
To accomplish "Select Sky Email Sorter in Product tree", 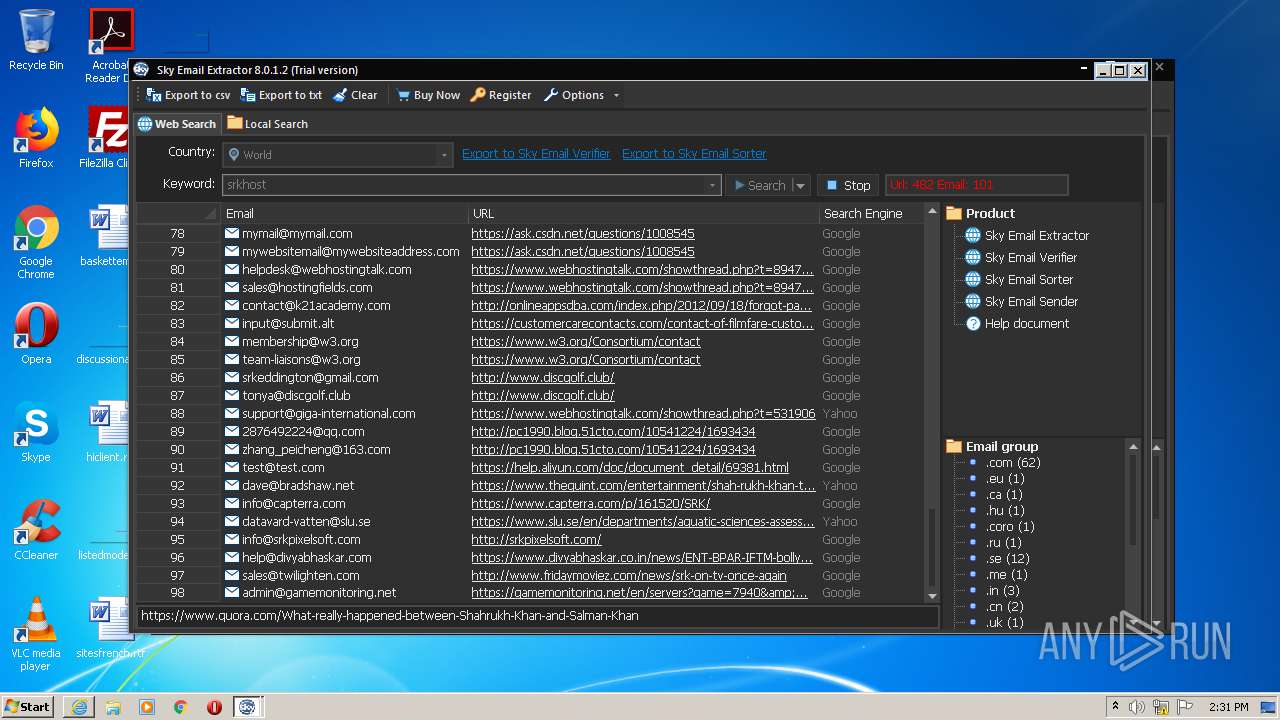I will [1029, 279].
